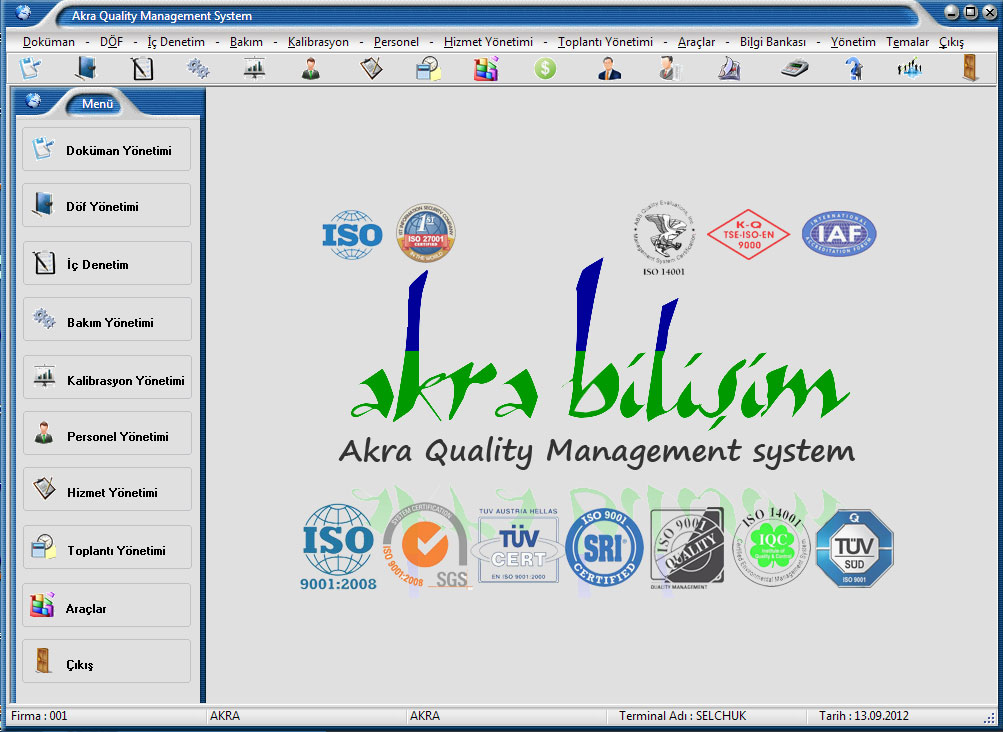
Task: Click the people statistics chart toolbar icon
Action: click(909, 68)
